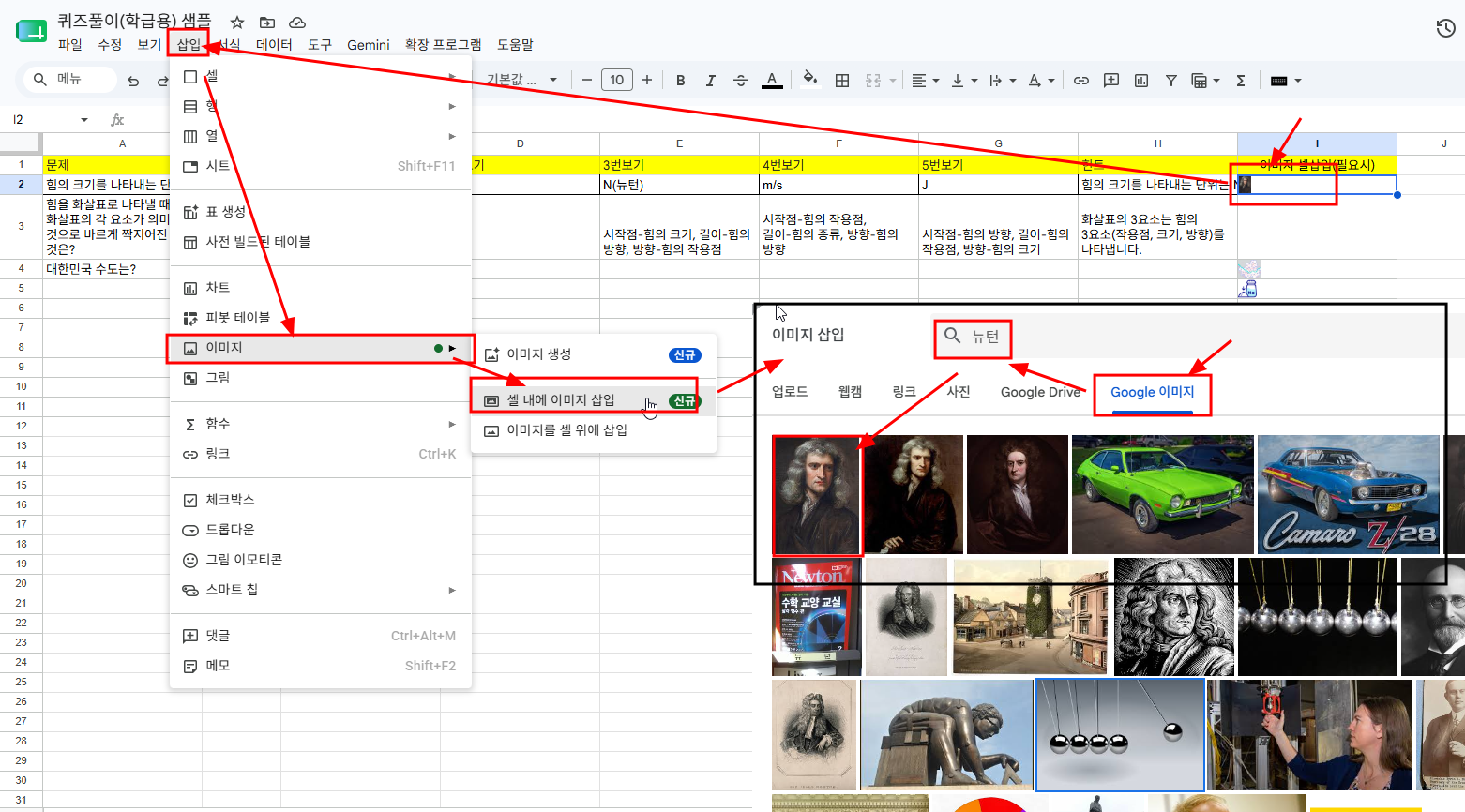
Task: Select cell containing N(뉴턴)
Action: tap(679, 185)
